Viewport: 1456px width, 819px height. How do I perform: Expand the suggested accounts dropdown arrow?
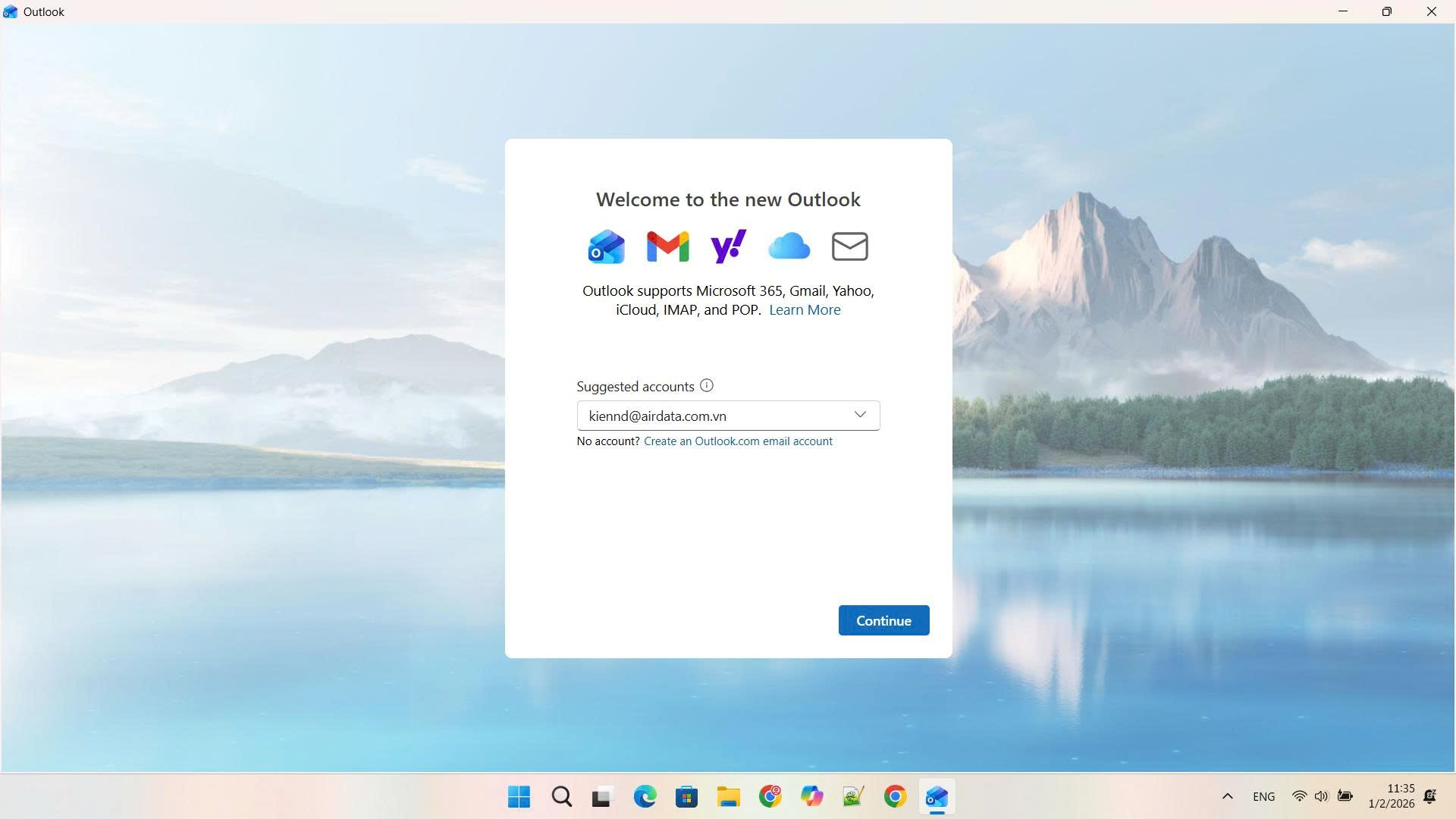[x=860, y=415]
